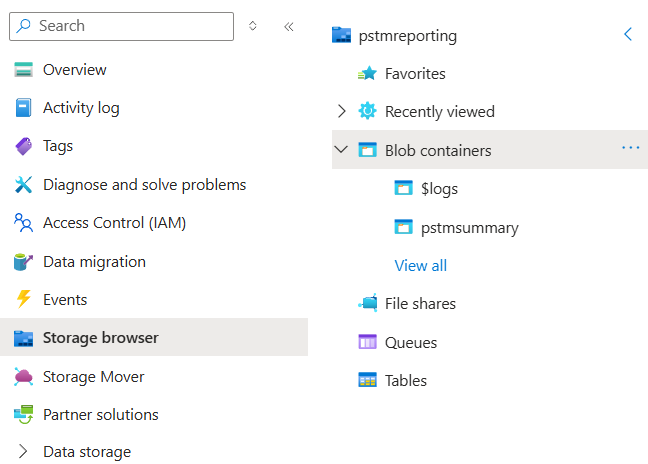Click the $logs container icon
Image resolution: width=648 pixels, height=464 pixels.
click(403, 188)
